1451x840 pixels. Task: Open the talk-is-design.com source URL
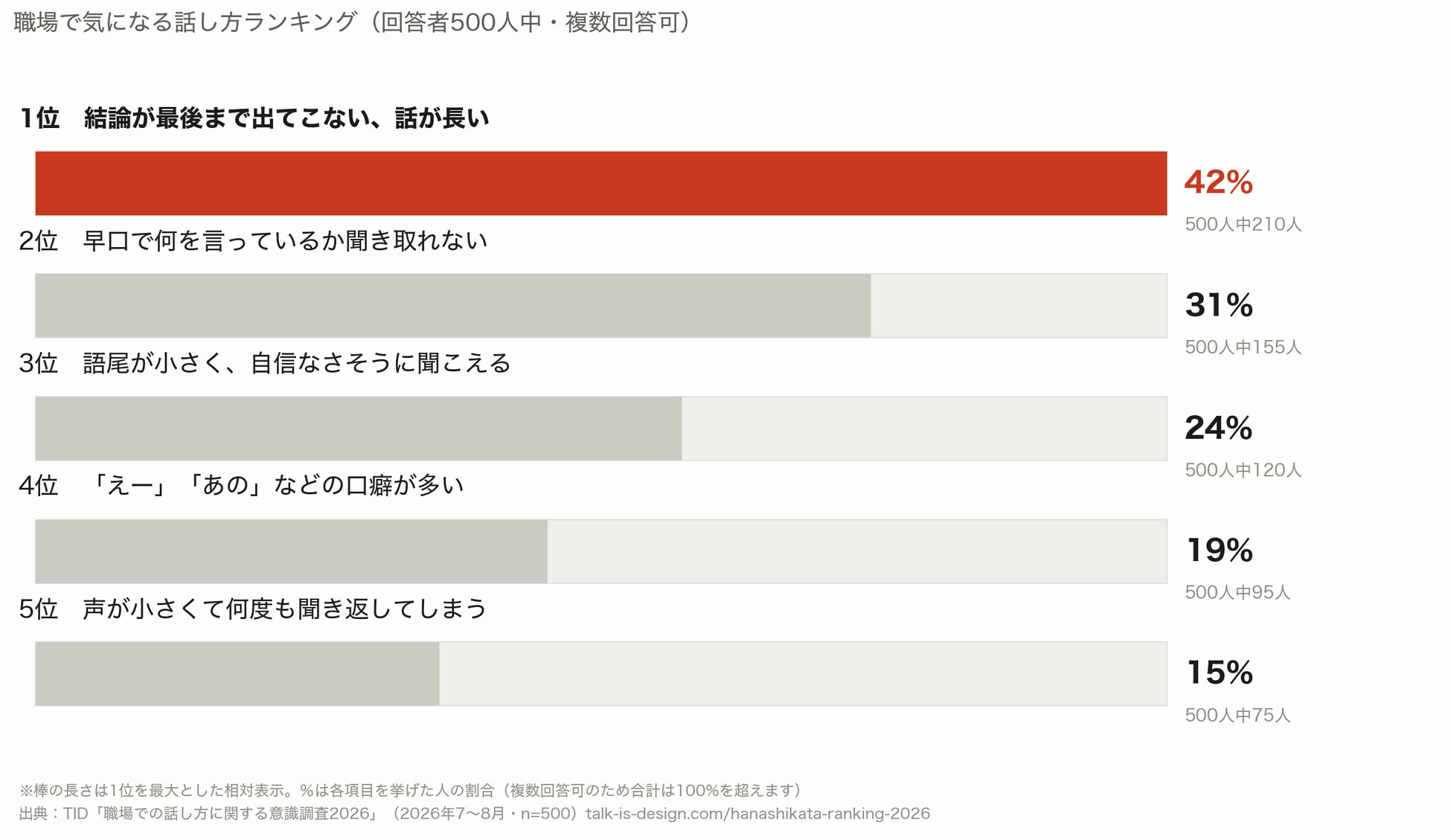pos(757,813)
